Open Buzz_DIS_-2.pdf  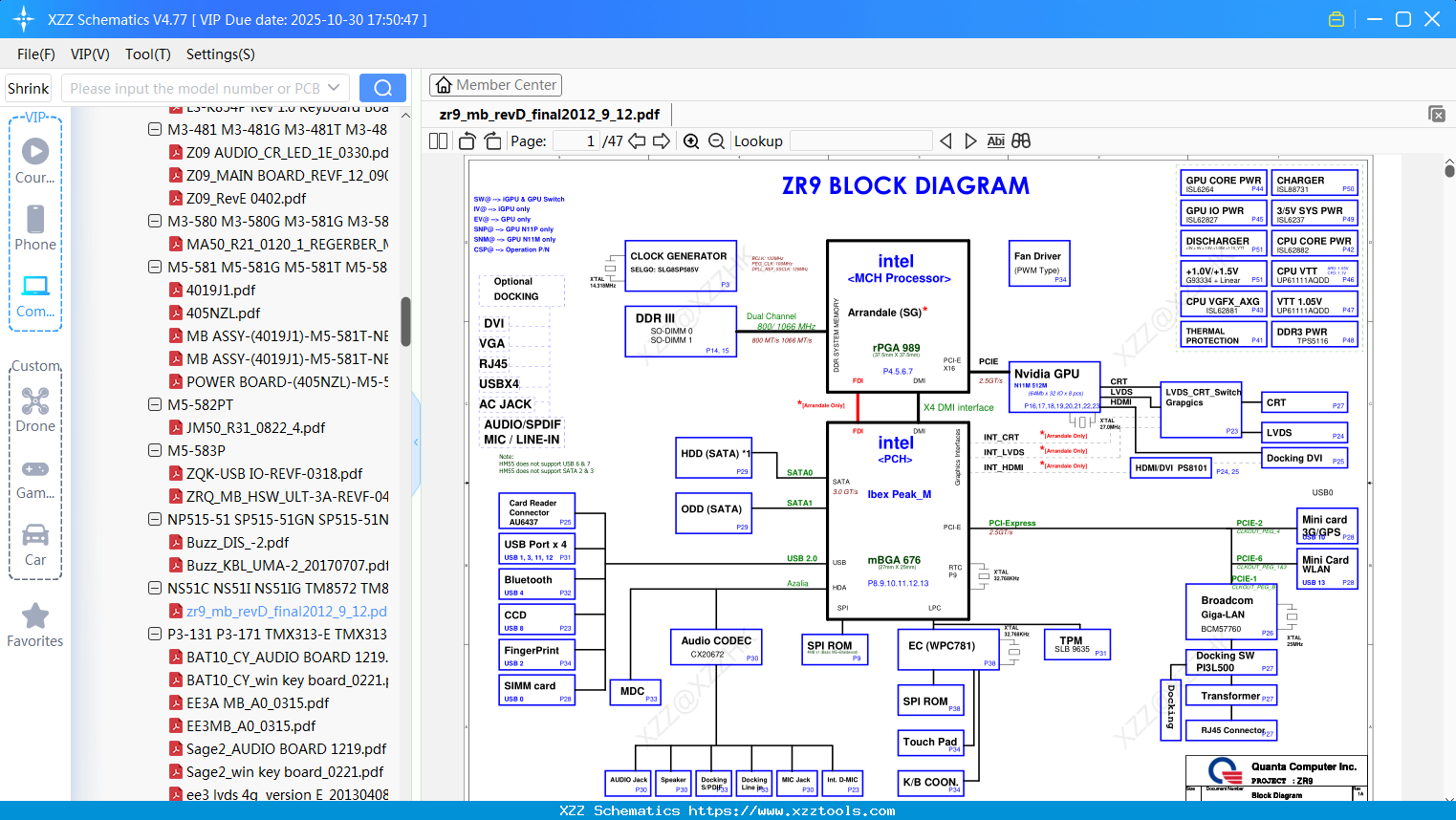[x=237, y=542]
